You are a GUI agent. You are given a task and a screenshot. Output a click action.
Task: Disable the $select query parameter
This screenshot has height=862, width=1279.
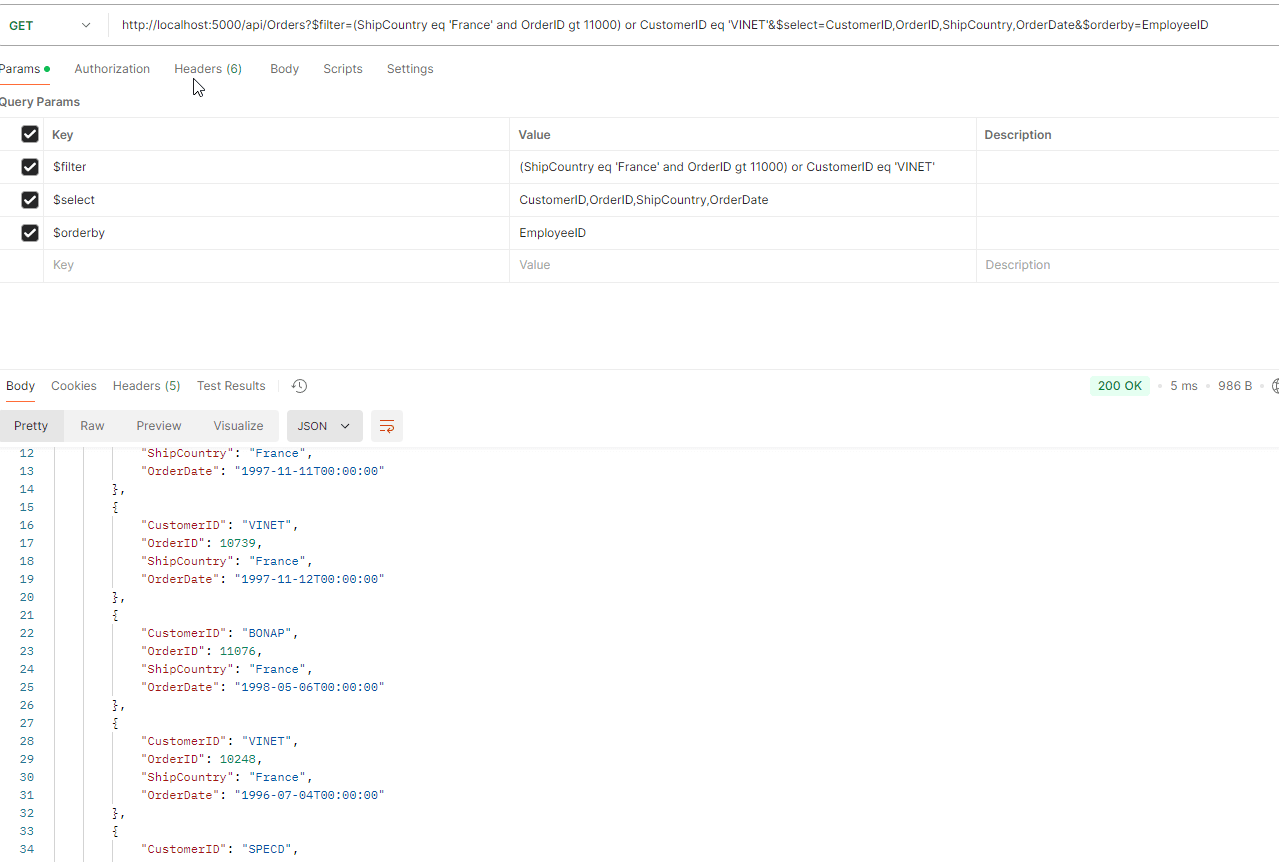[30, 200]
